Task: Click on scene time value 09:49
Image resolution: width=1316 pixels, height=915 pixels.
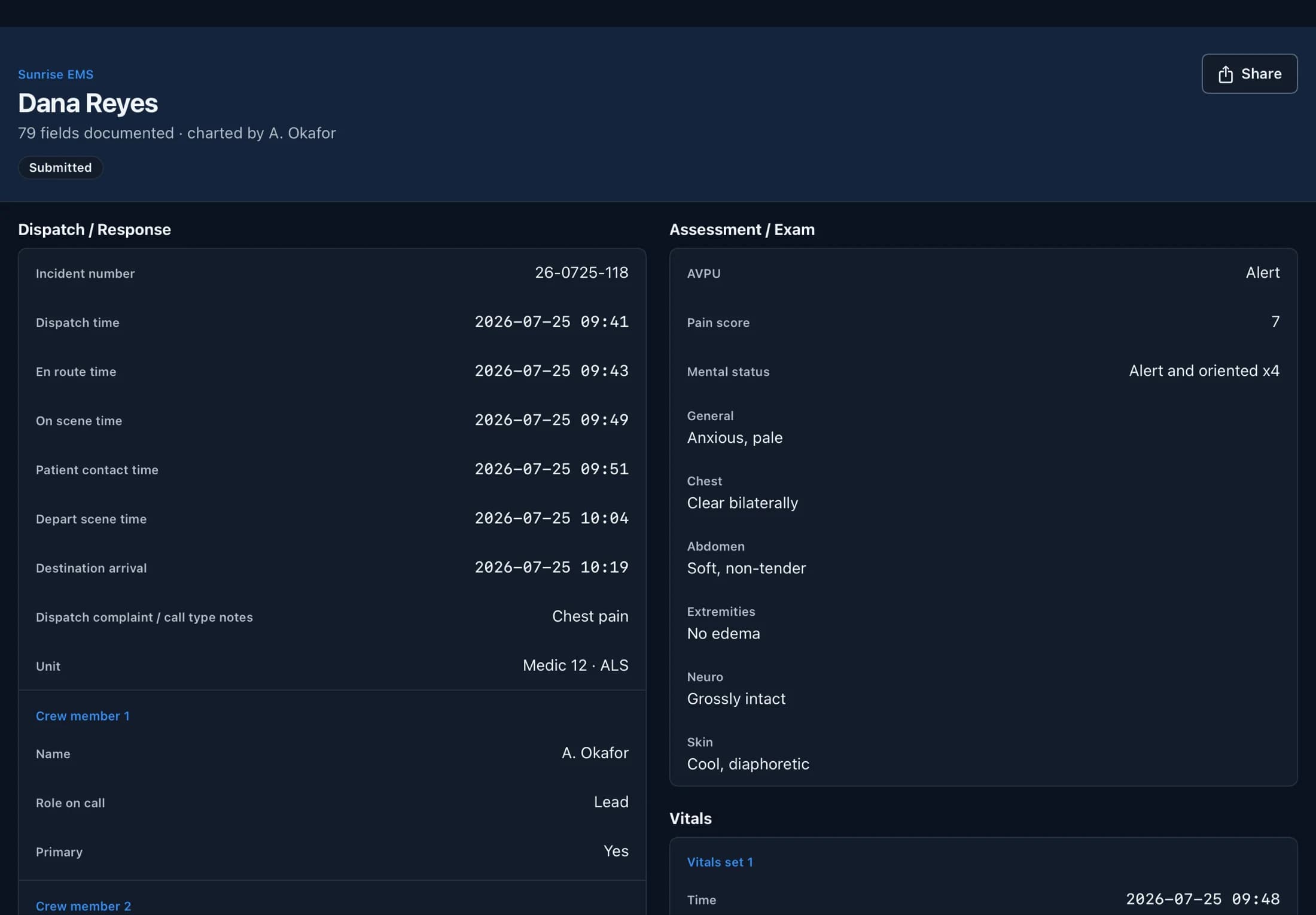Action: pos(552,419)
